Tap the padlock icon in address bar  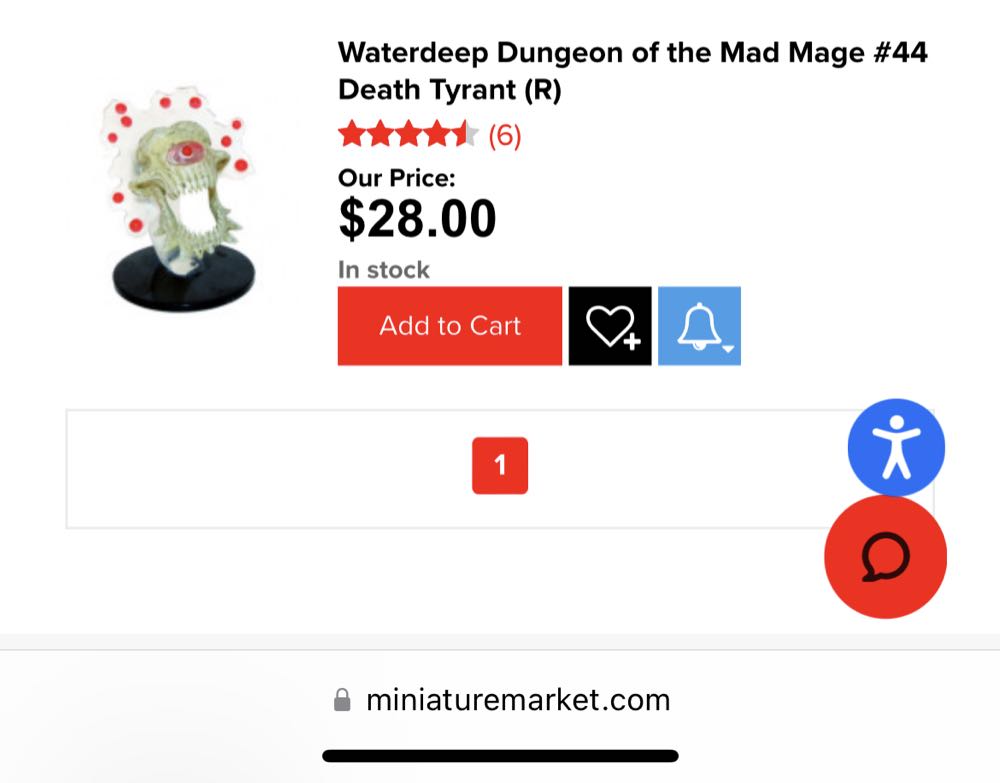[342, 699]
